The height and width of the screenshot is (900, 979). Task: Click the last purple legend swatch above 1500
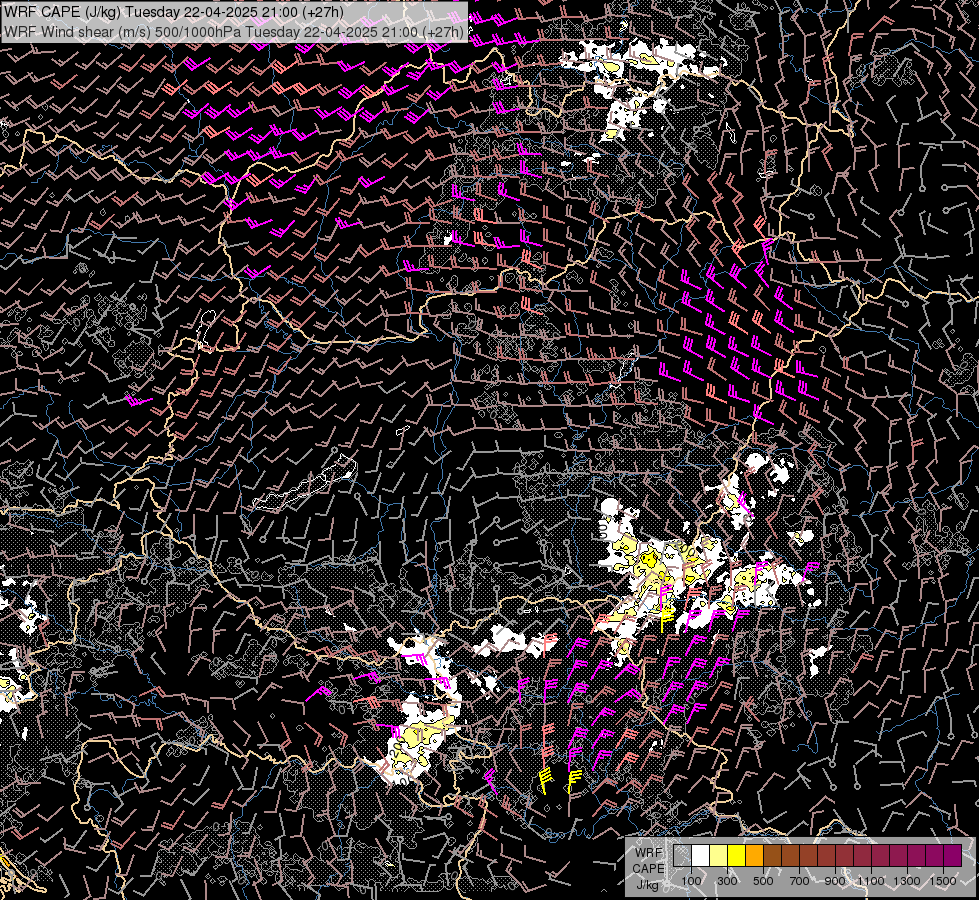pyautogui.click(x=952, y=856)
